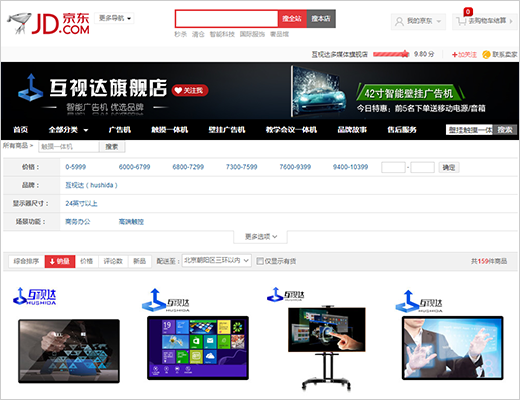Click the red plus 加关注 icon

coord(455,55)
